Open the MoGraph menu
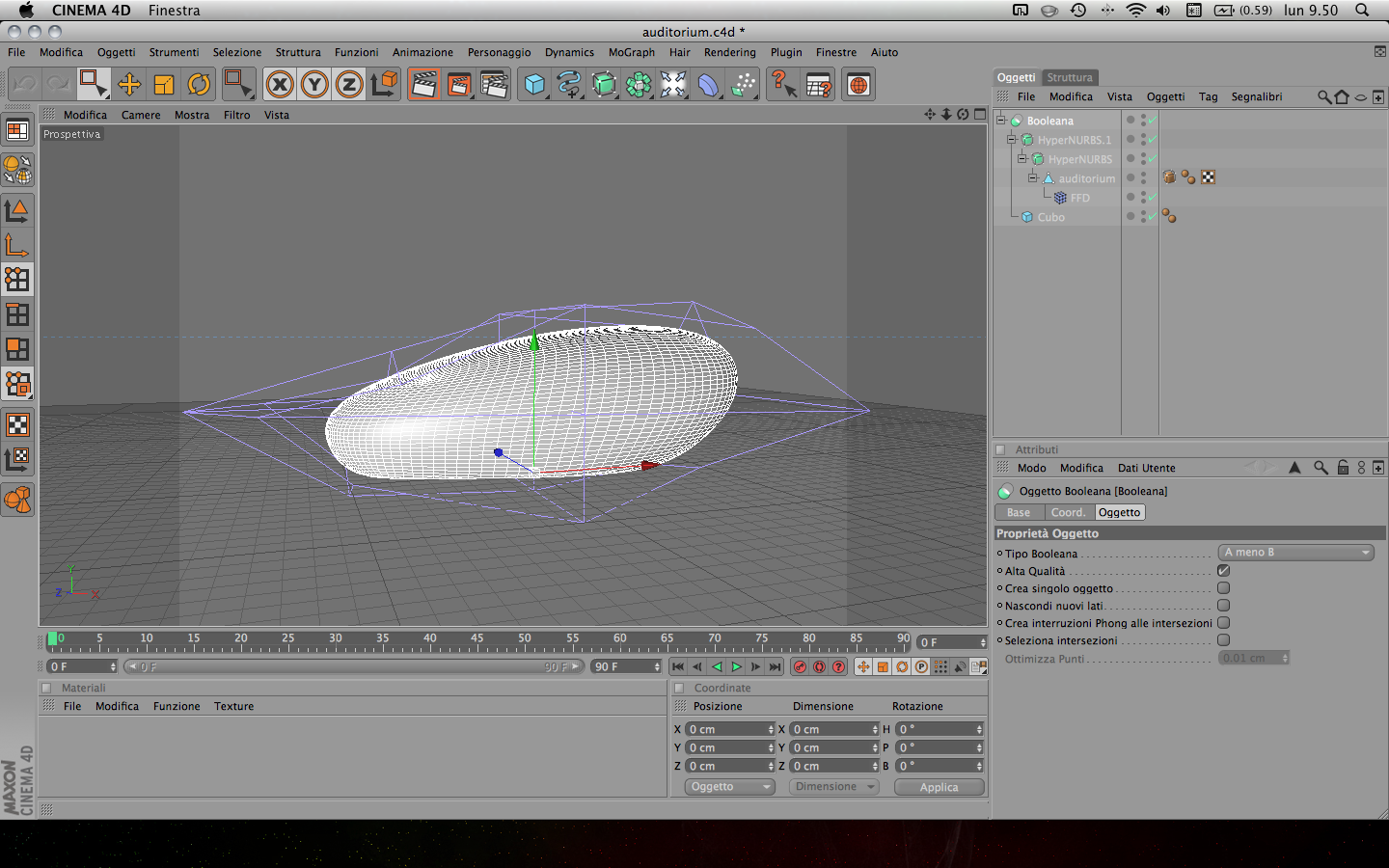This screenshot has width=1389, height=868. coord(631,53)
